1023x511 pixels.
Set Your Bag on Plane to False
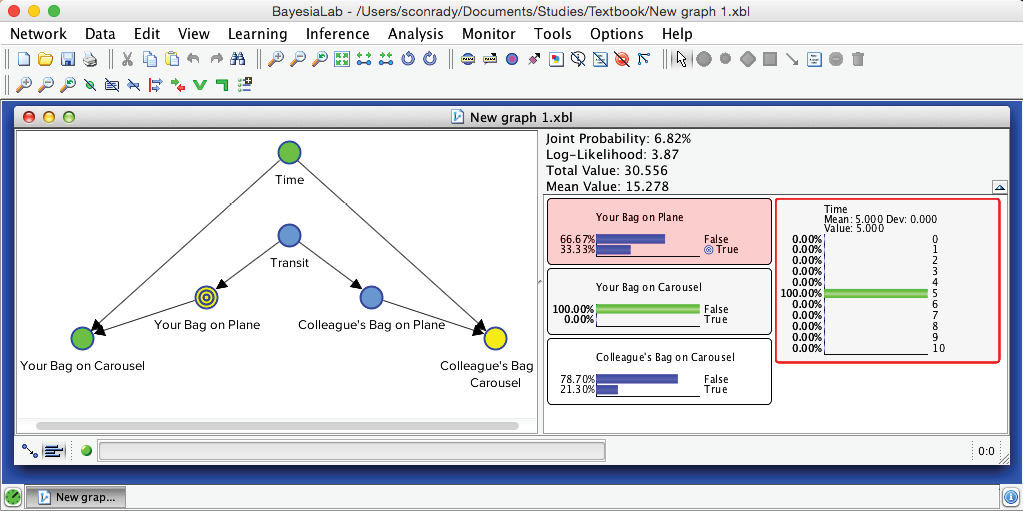tap(716, 240)
